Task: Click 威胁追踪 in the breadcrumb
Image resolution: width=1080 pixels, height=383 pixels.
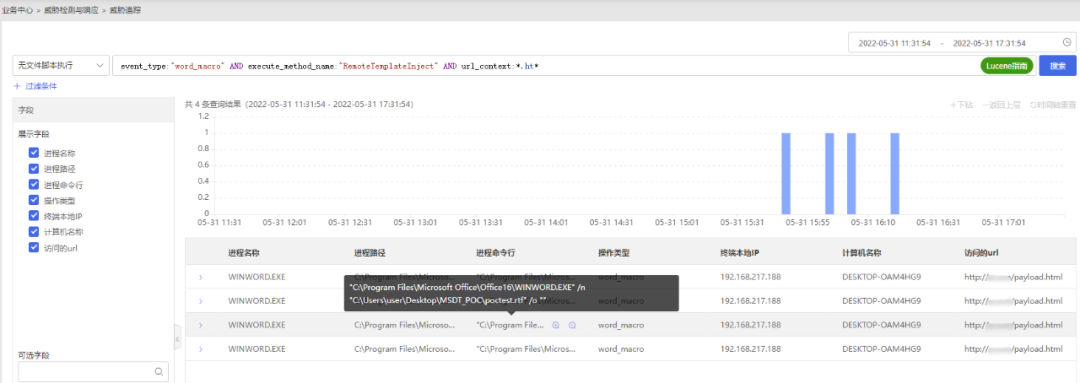Action: (125, 10)
